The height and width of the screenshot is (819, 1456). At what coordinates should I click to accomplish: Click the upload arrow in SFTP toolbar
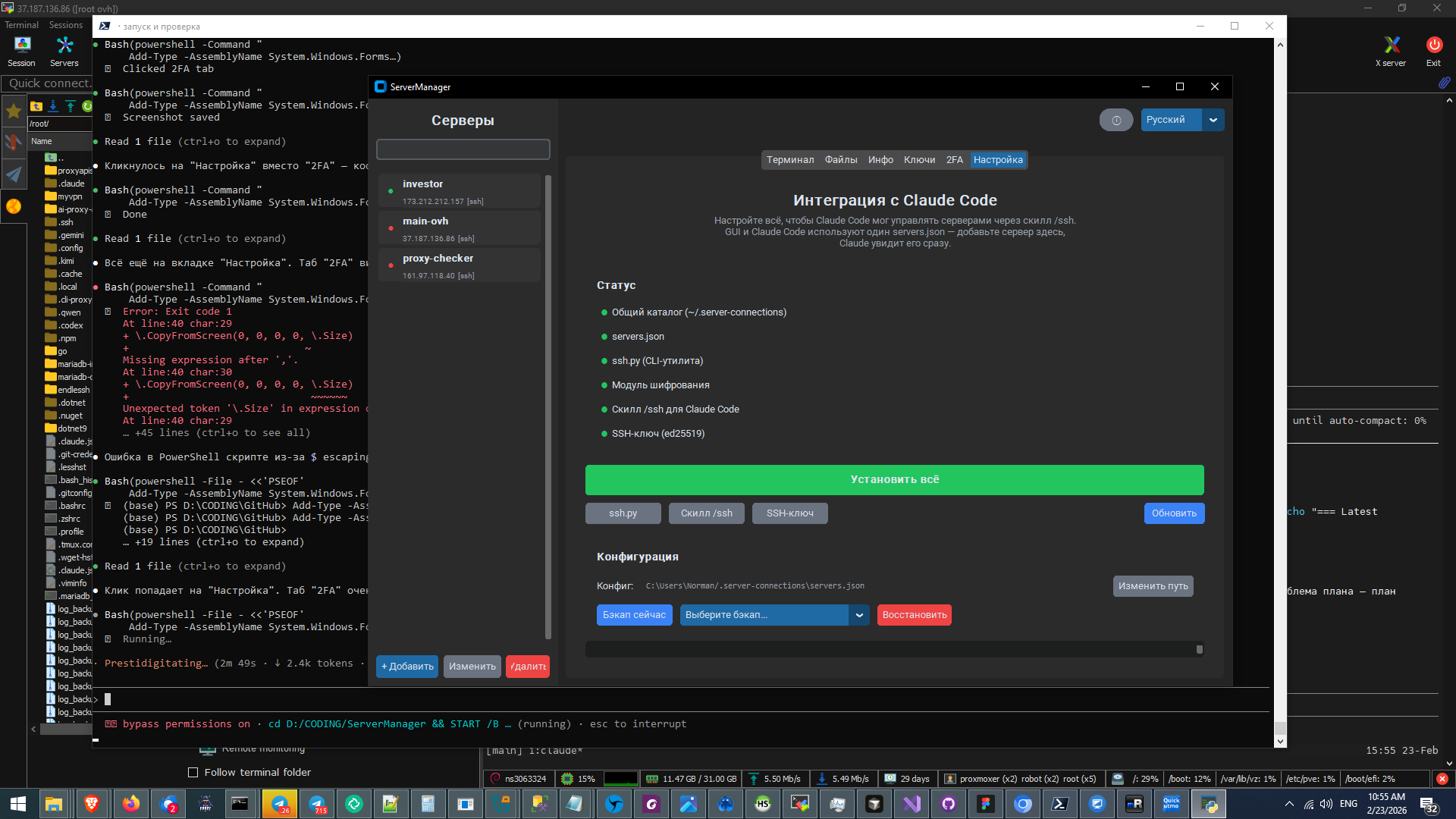pos(71,106)
